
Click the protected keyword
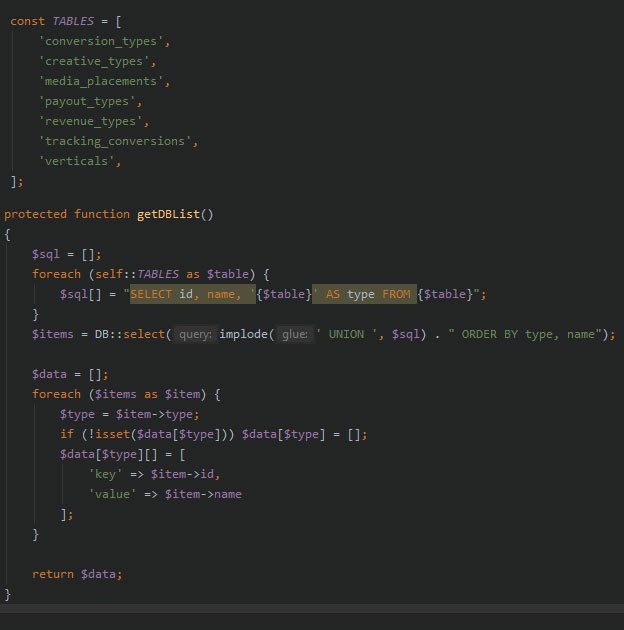click(35, 214)
